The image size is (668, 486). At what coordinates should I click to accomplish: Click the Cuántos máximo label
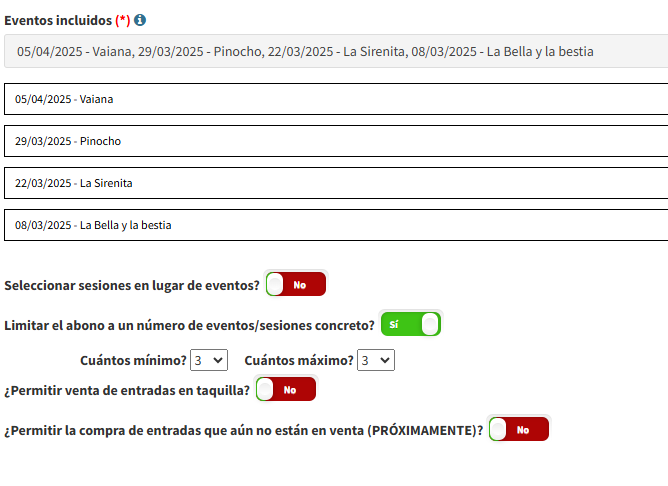point(299,360)
